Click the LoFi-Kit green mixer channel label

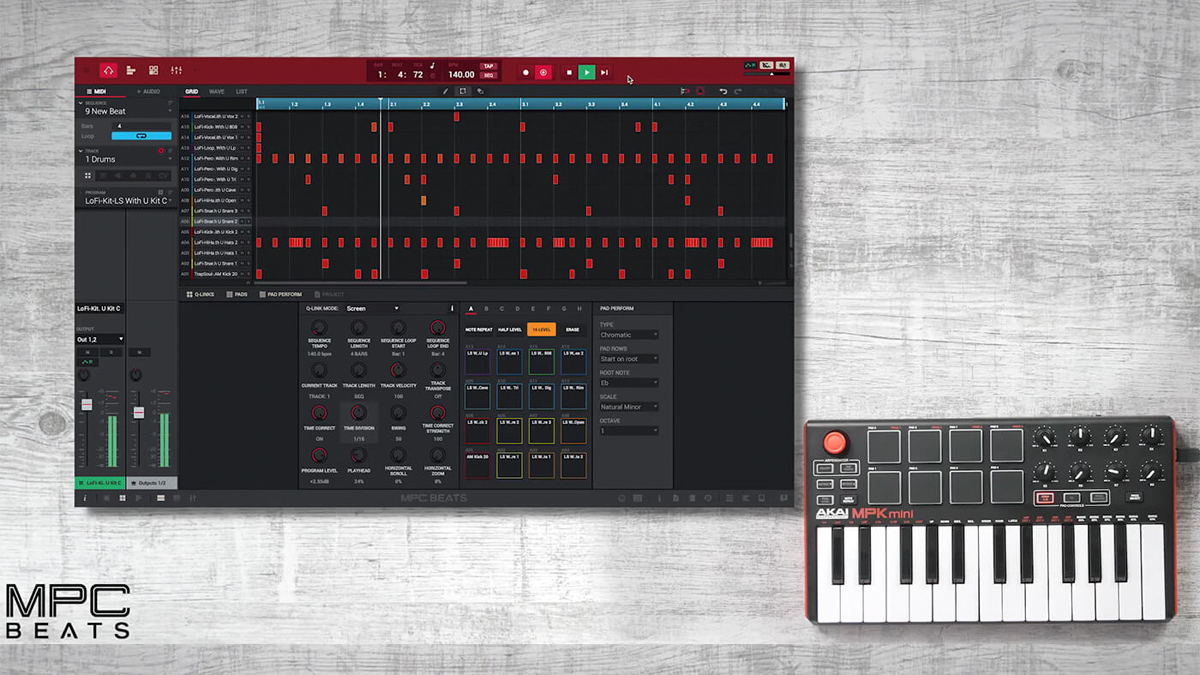(x=101, y=483)
